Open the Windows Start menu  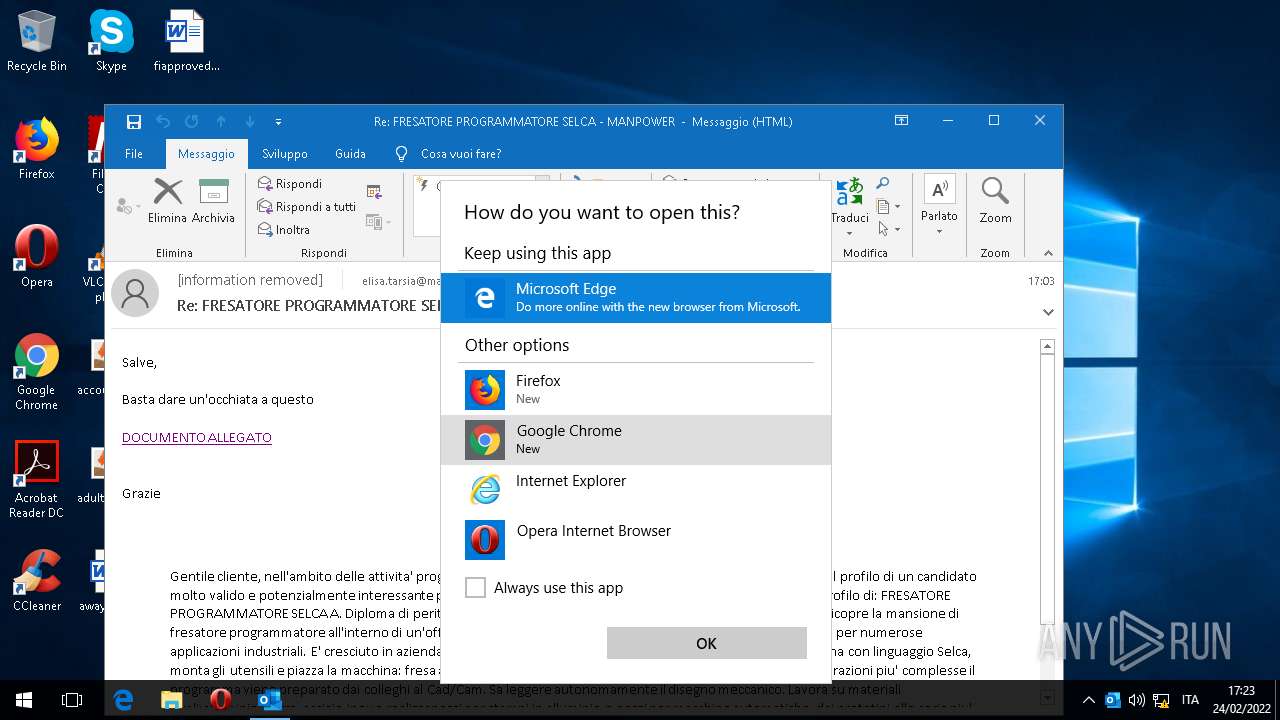coord(24,700)
